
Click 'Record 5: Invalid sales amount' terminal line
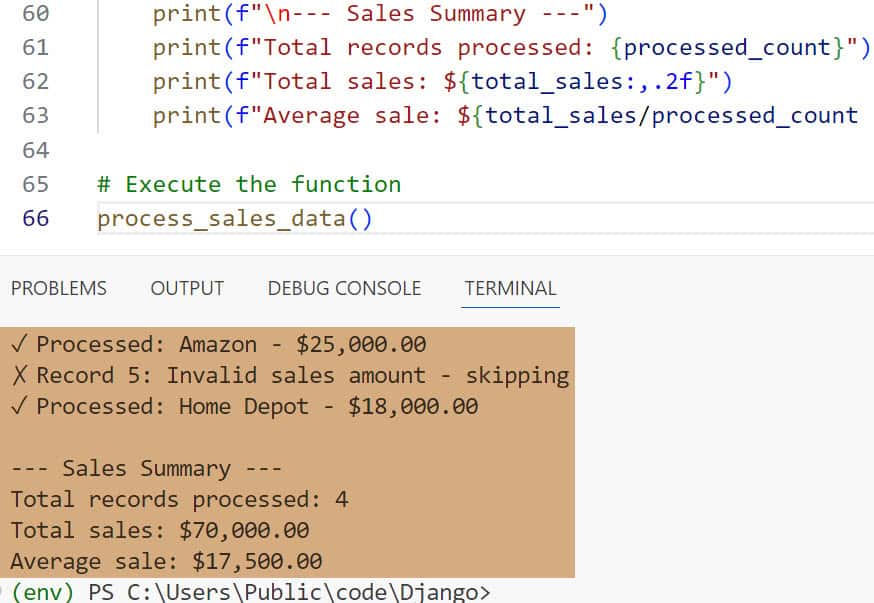290,376
